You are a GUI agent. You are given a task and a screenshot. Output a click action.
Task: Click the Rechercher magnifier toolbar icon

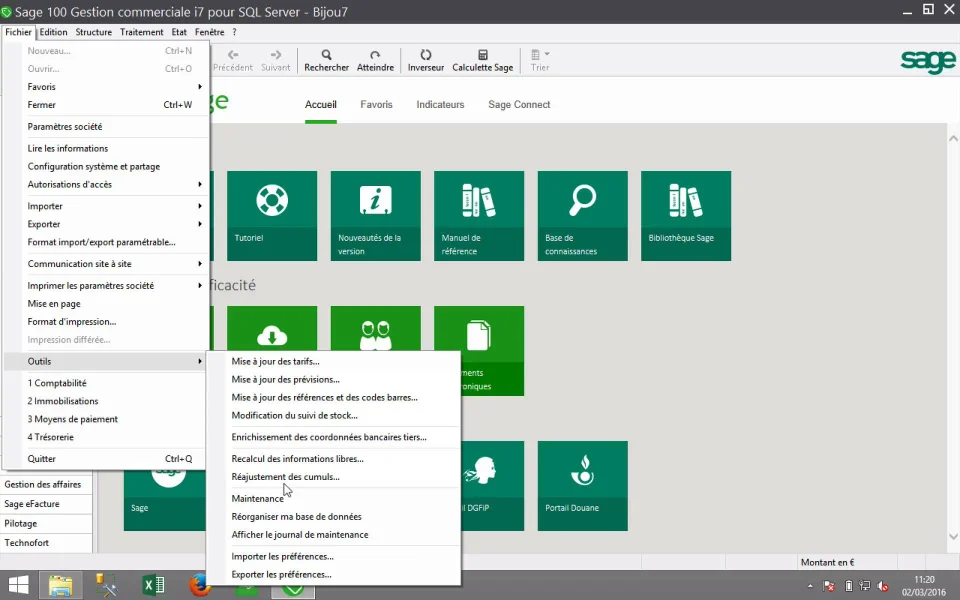[326, 55]
